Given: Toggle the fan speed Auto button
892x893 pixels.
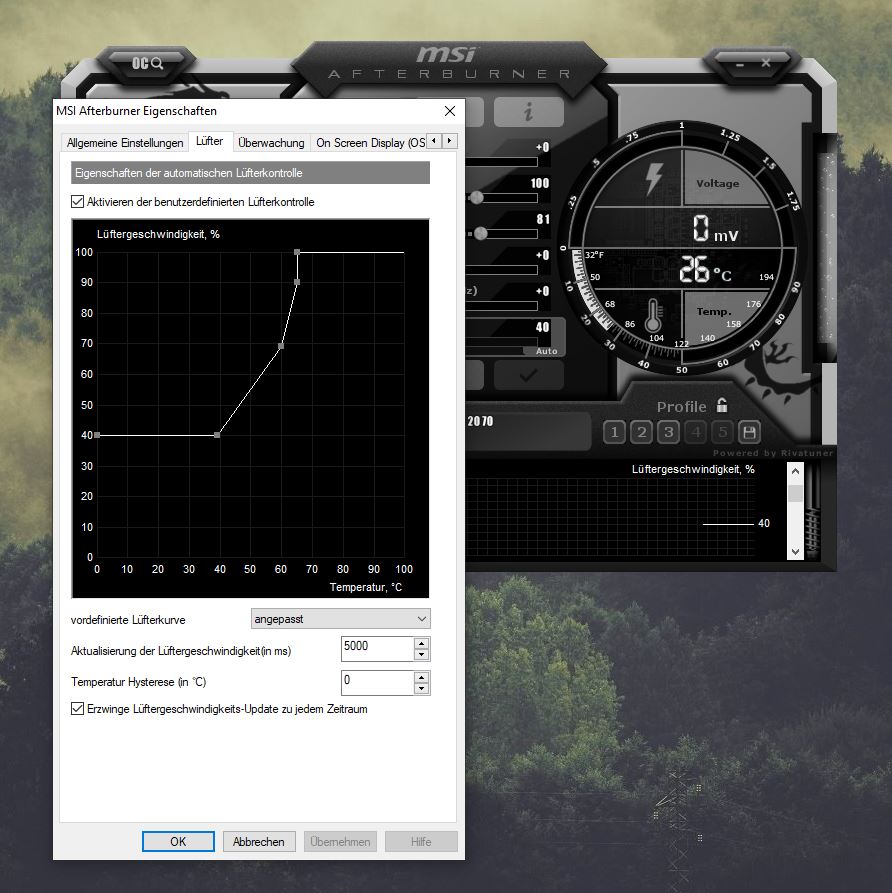Looking at the screenshot, I should [546, 351].
